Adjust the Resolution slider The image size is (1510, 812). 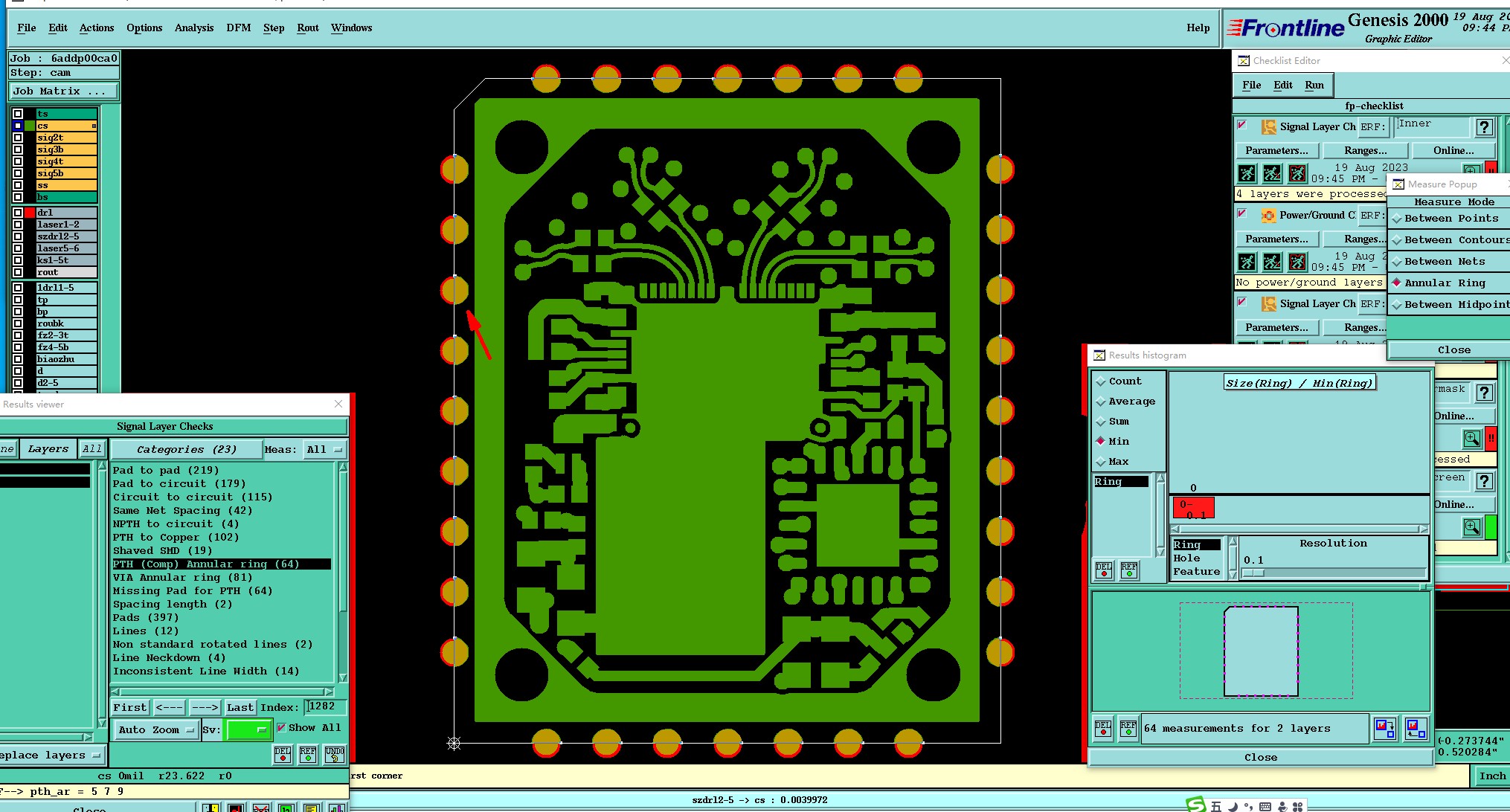(1253, 573)
